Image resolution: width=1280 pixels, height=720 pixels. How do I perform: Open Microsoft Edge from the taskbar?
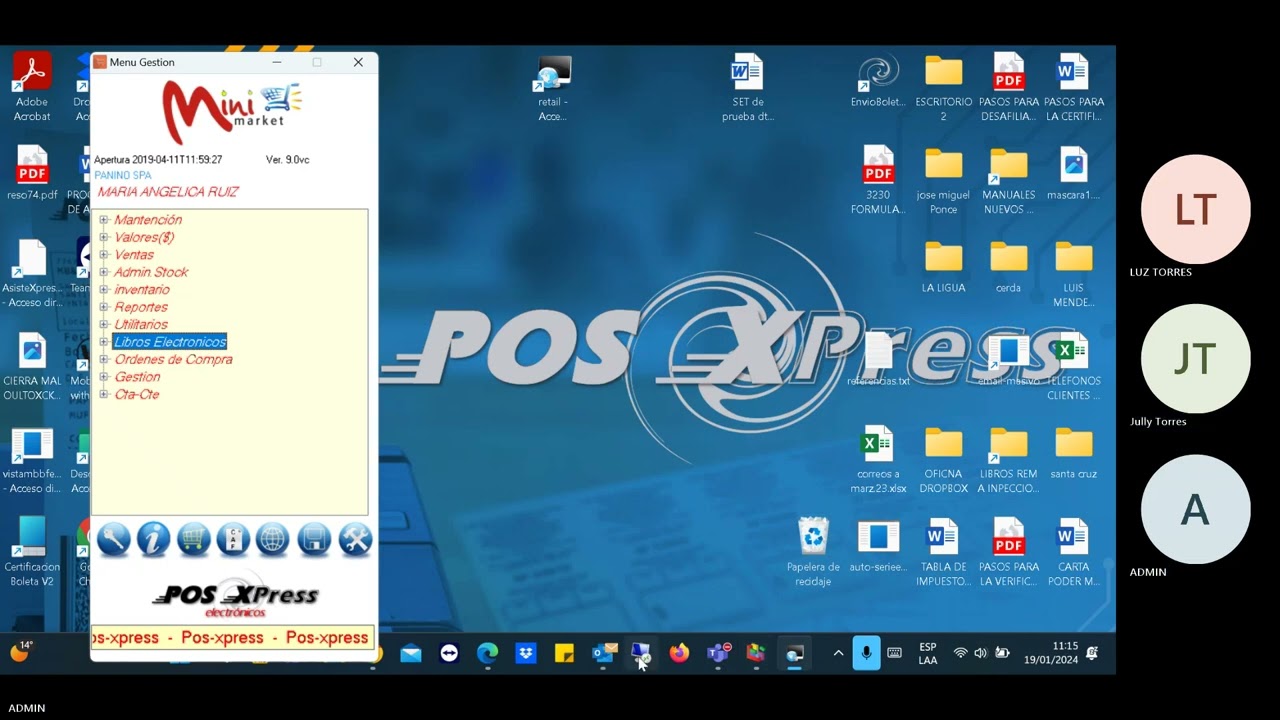(x=487, y=653)
